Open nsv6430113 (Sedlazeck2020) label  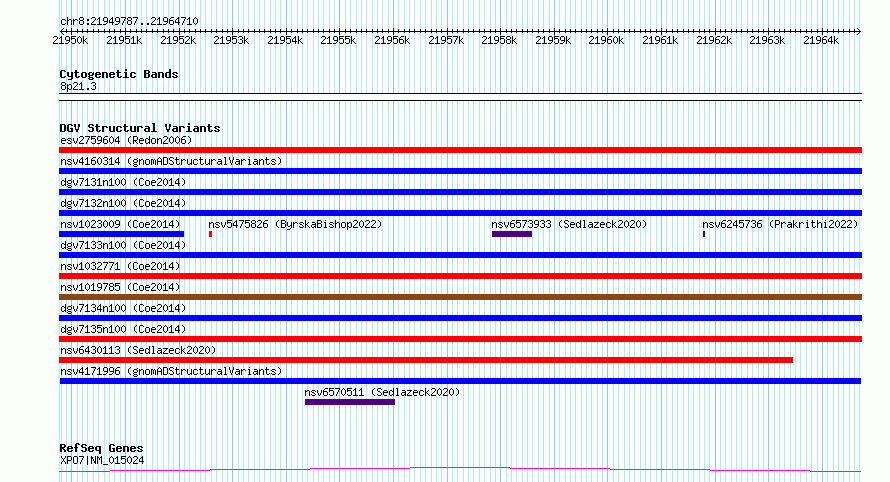click(x=138, y=350)
